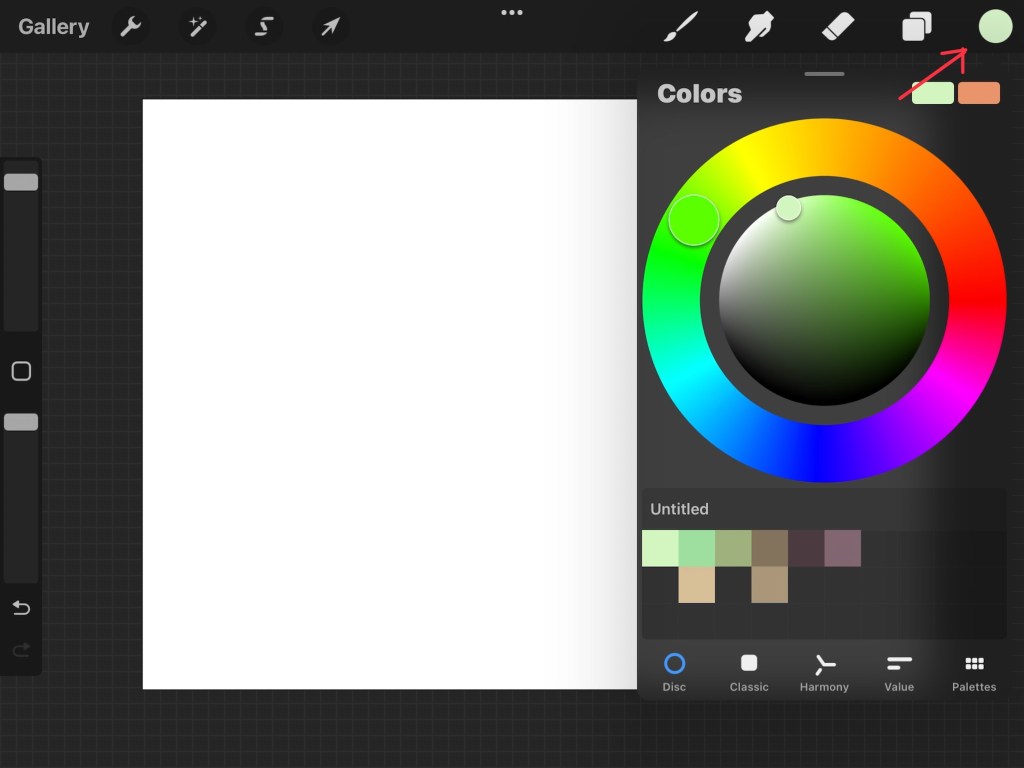Switch to the Classic color tab
Image resolution: width=1024 pixels, height=768 pixels.
pos(748,672)
